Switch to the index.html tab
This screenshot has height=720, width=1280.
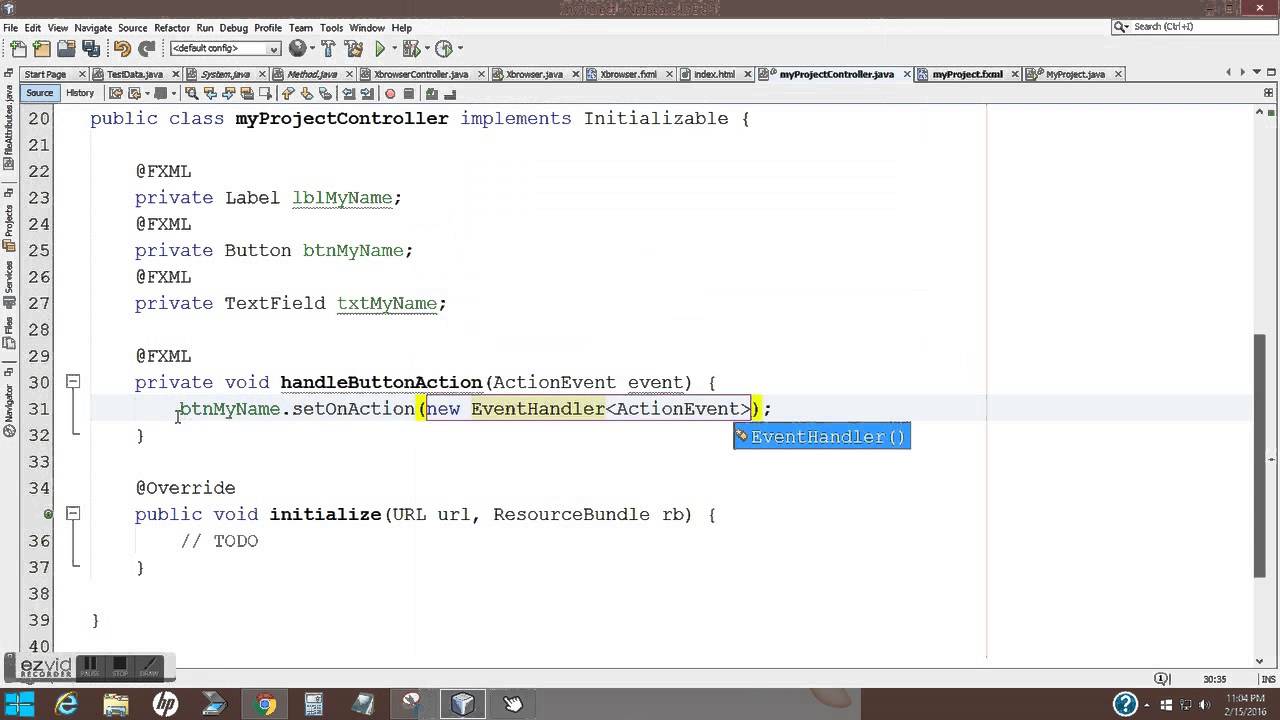coord(714,74)
